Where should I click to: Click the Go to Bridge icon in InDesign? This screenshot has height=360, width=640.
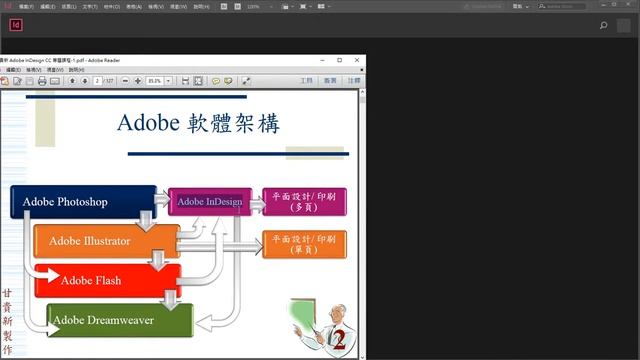[x=224, y=7]
